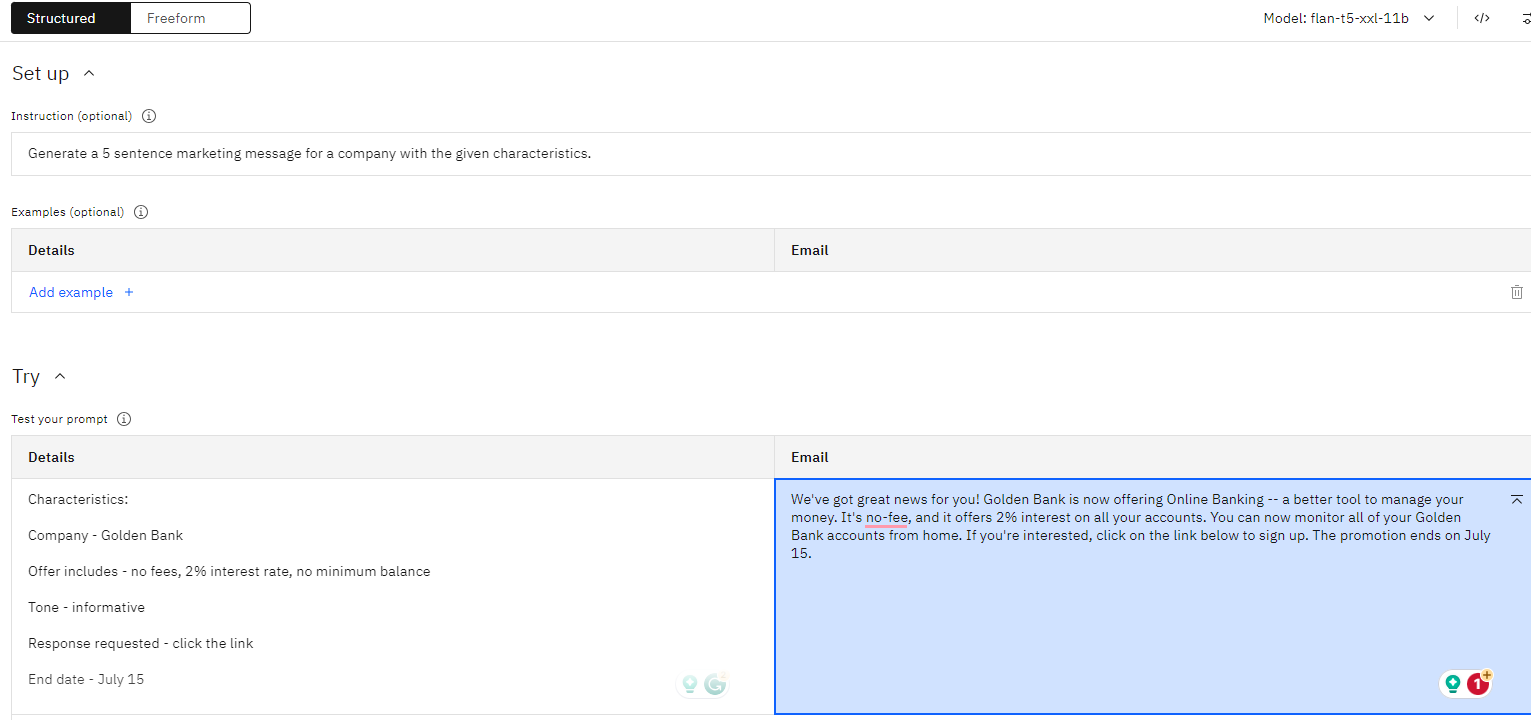Viewport: 1531px width, 720px height.
Task: Click the underlined word no-fee
Action: coord(887,518)
